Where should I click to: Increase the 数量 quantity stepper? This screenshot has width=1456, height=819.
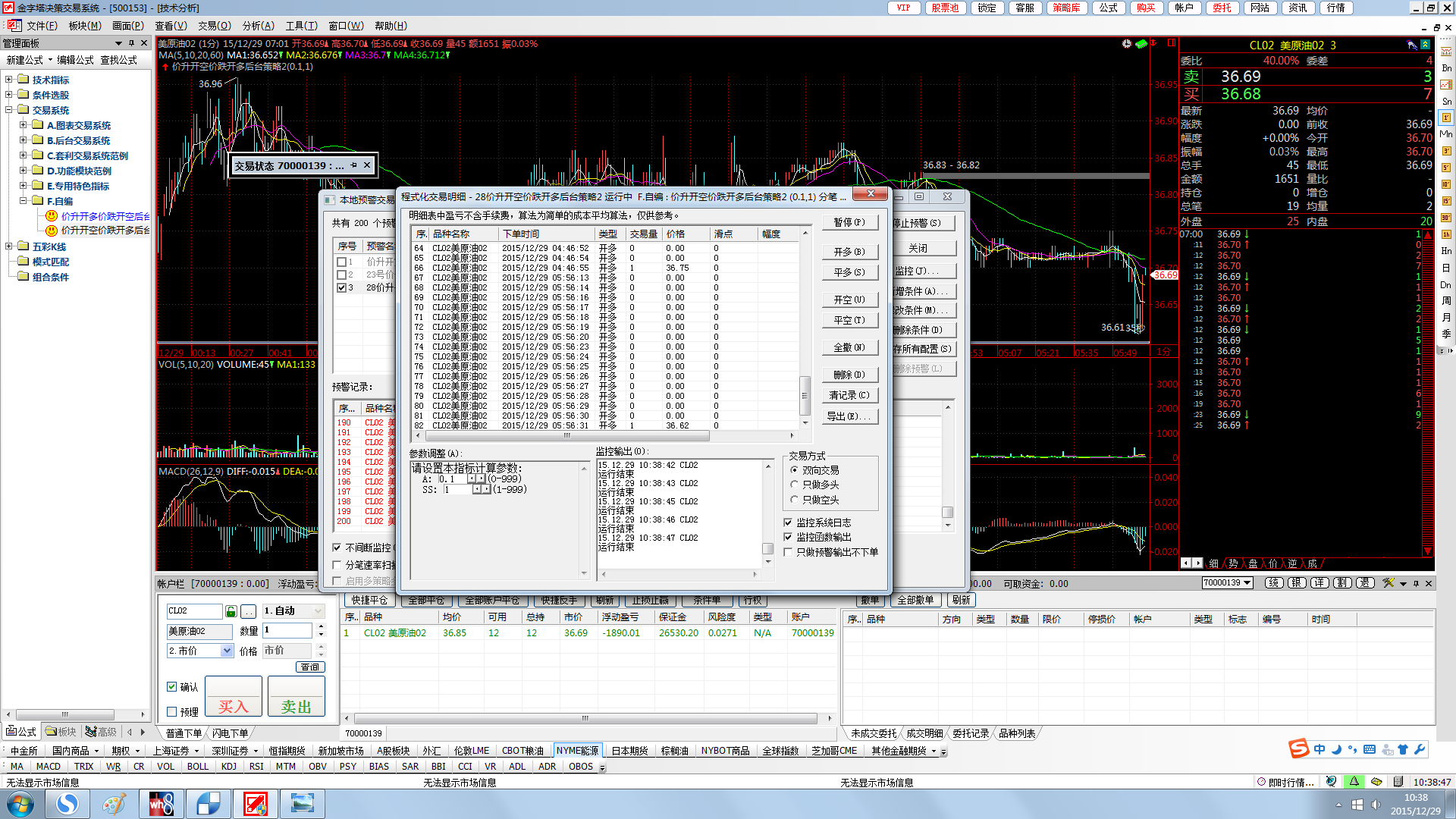pos(322,626)
